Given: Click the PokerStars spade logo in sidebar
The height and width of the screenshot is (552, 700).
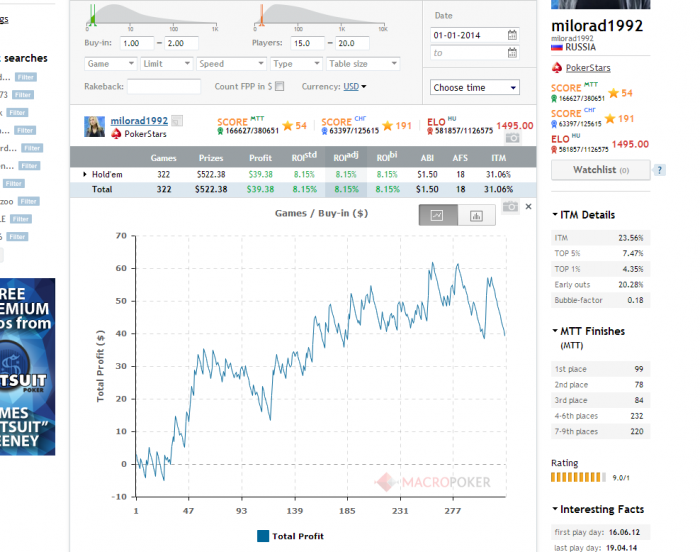Looking at the screenshot, I should [x=557, y=68].
